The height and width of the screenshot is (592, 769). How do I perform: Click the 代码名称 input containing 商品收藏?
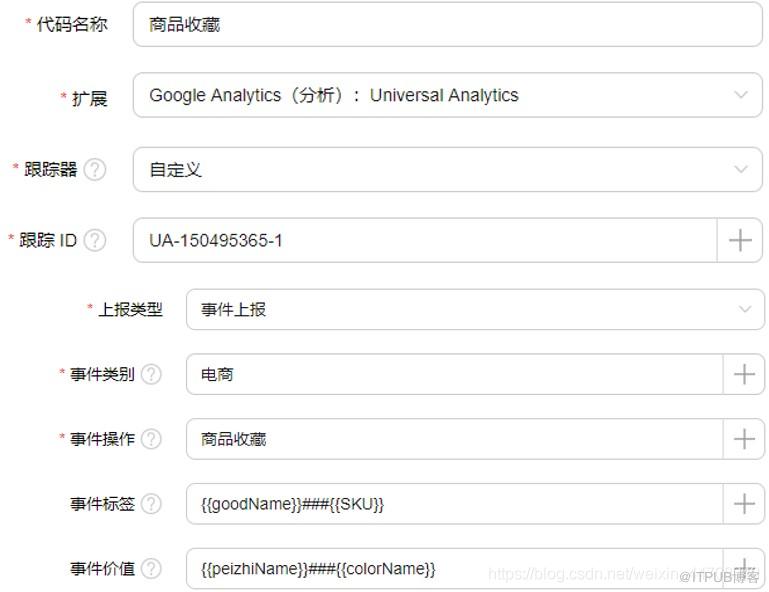point(448,25)
